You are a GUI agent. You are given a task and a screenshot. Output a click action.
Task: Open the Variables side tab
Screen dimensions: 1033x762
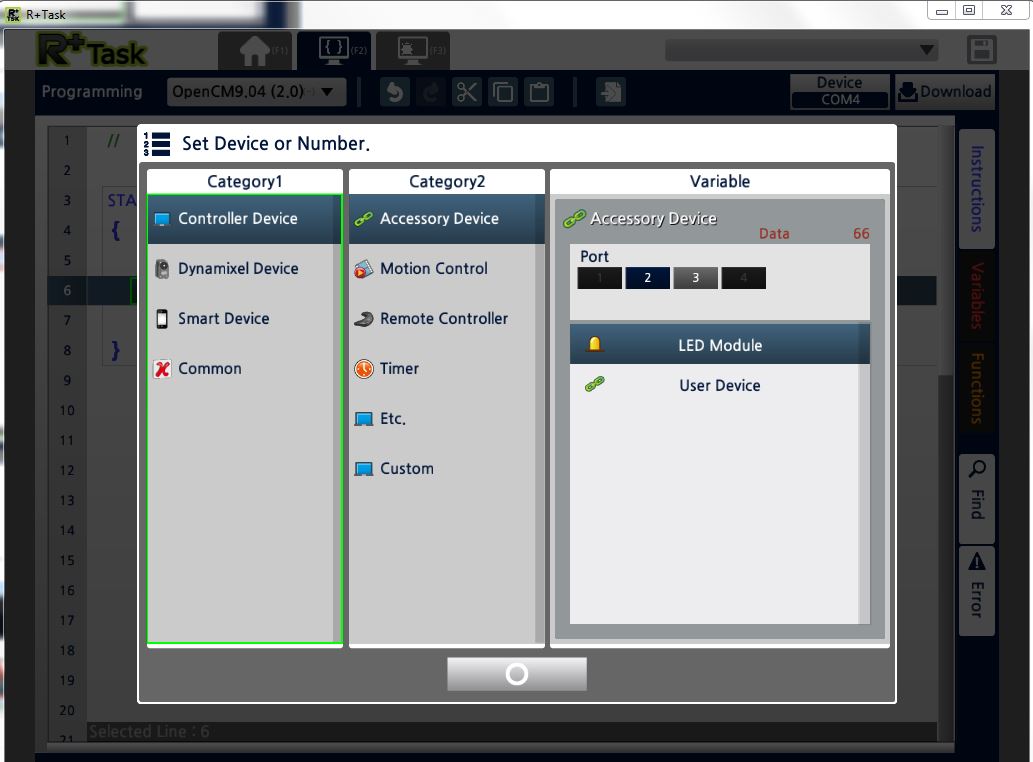pos(977,296)
